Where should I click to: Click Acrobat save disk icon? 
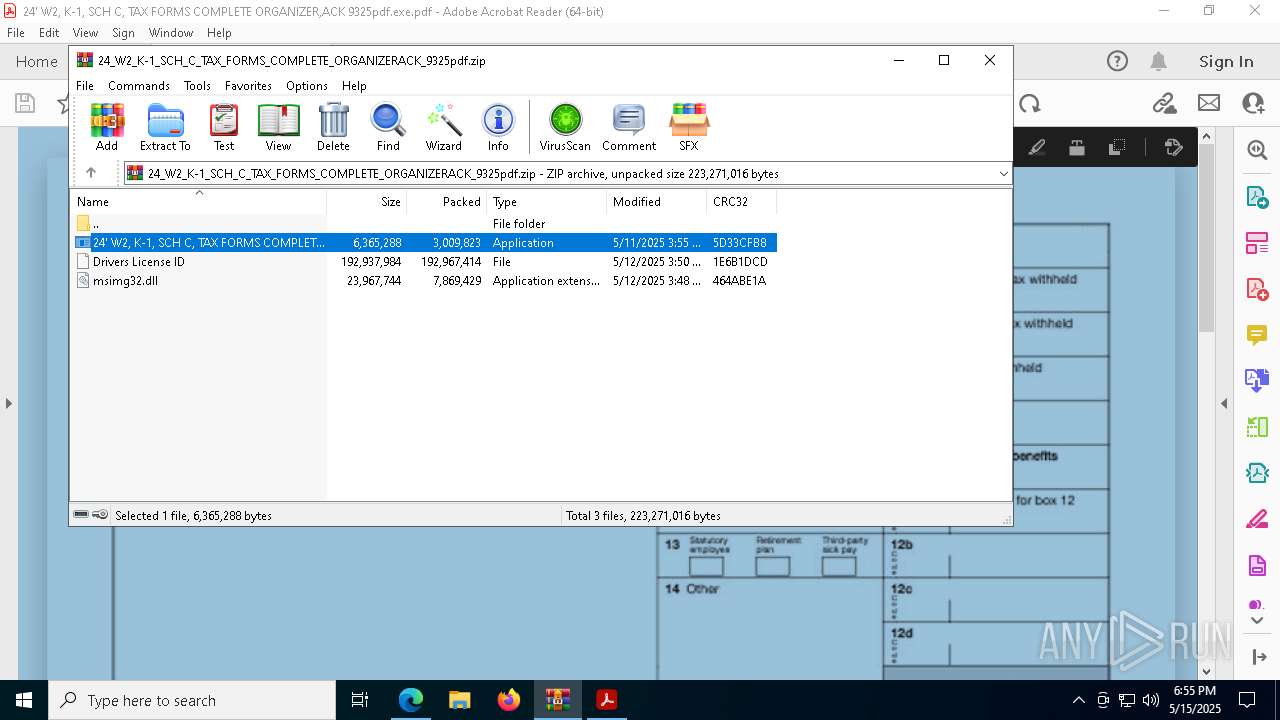[x=25, y=103]
